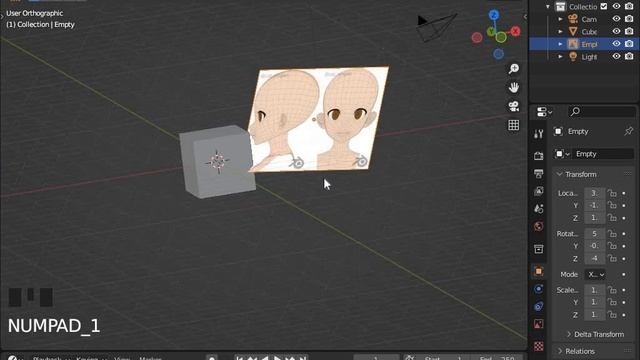Open the View Layer properties tab
The width and height of the screenshot is (640, 360).
click(538, 191)
